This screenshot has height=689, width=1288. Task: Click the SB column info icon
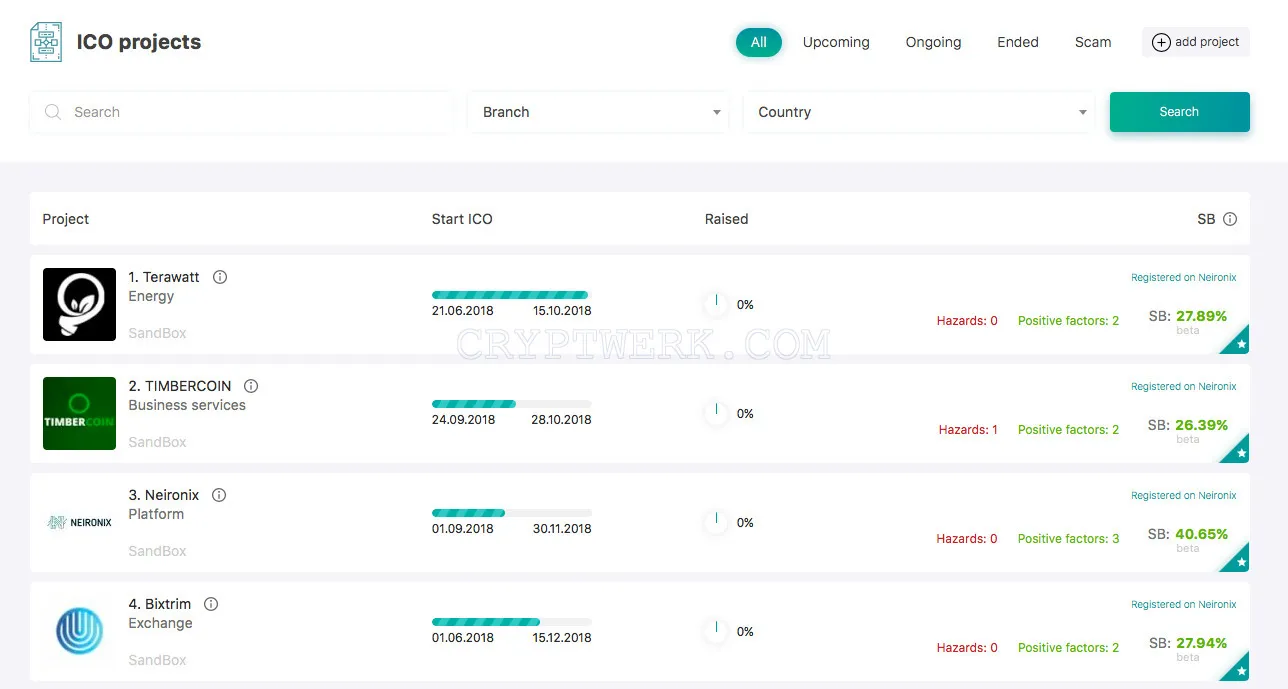[x=1230, y=219]
